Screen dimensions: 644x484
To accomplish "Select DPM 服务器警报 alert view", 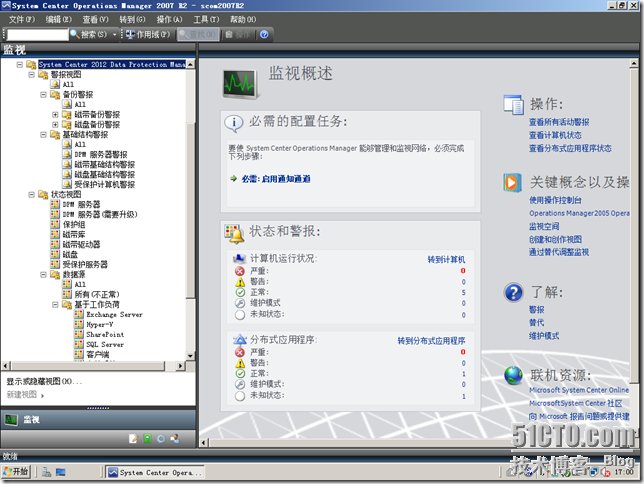I will tap(101, 154).
